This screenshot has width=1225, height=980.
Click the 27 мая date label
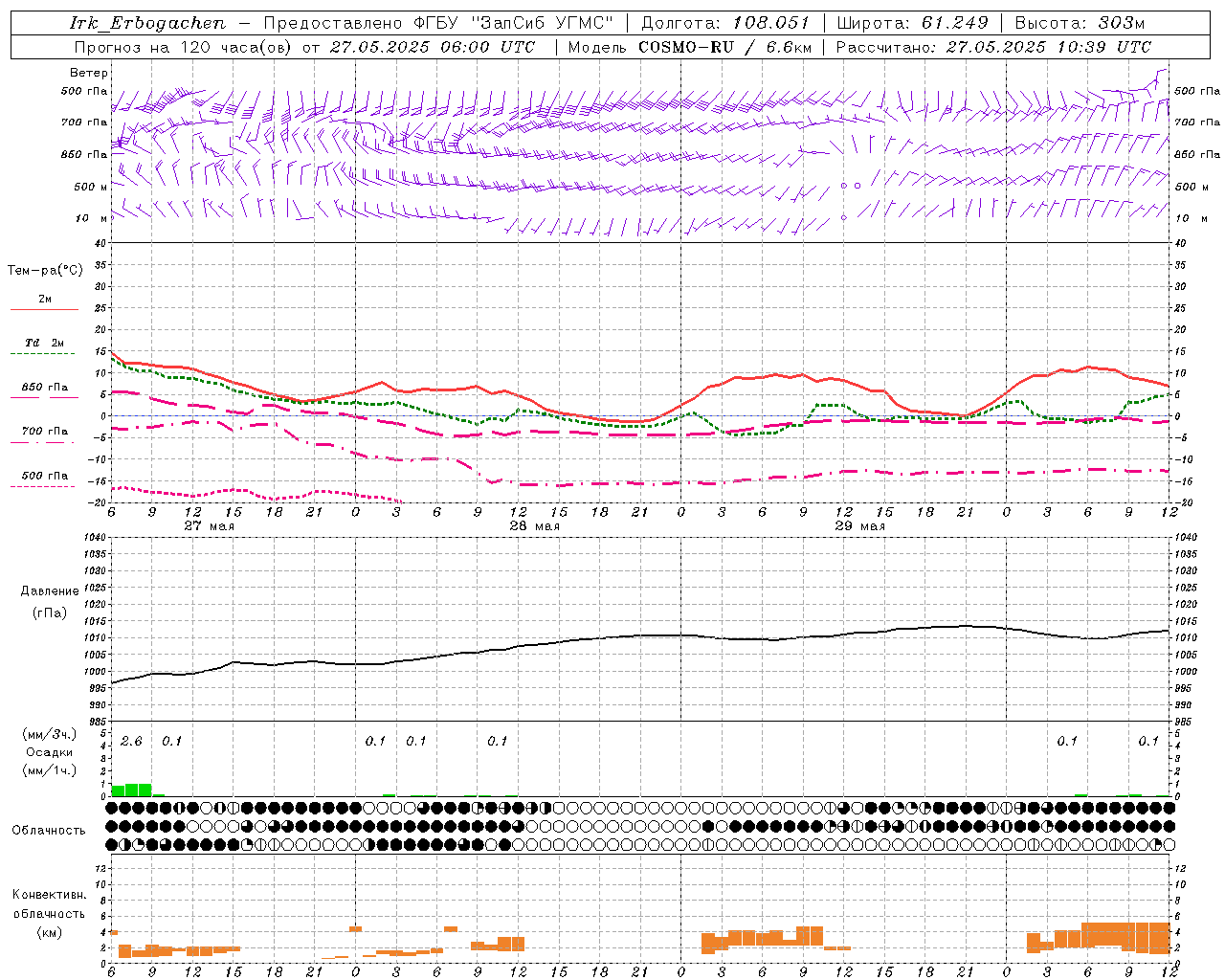point(208,526)
